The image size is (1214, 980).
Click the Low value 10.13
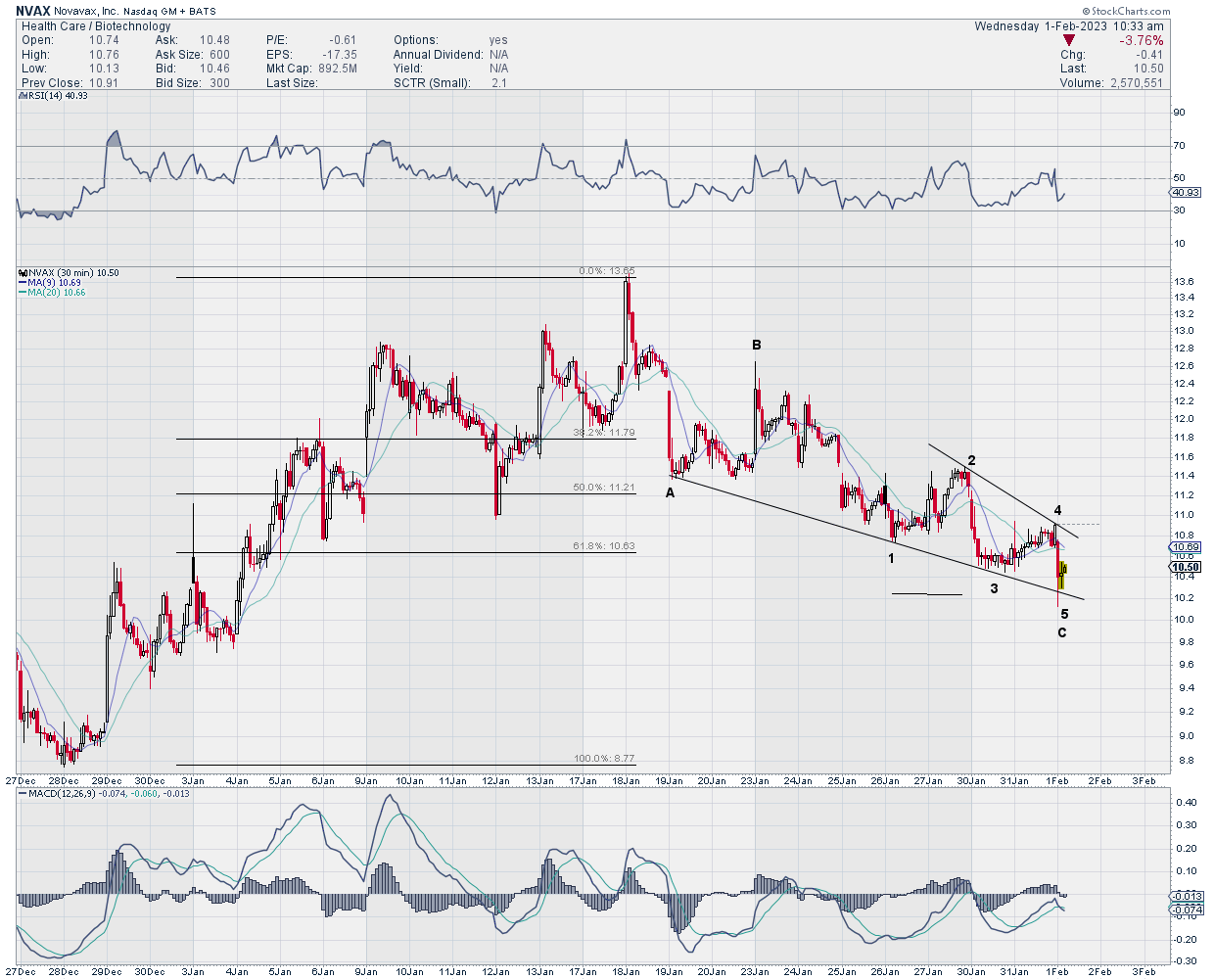(x=104, y=69)
